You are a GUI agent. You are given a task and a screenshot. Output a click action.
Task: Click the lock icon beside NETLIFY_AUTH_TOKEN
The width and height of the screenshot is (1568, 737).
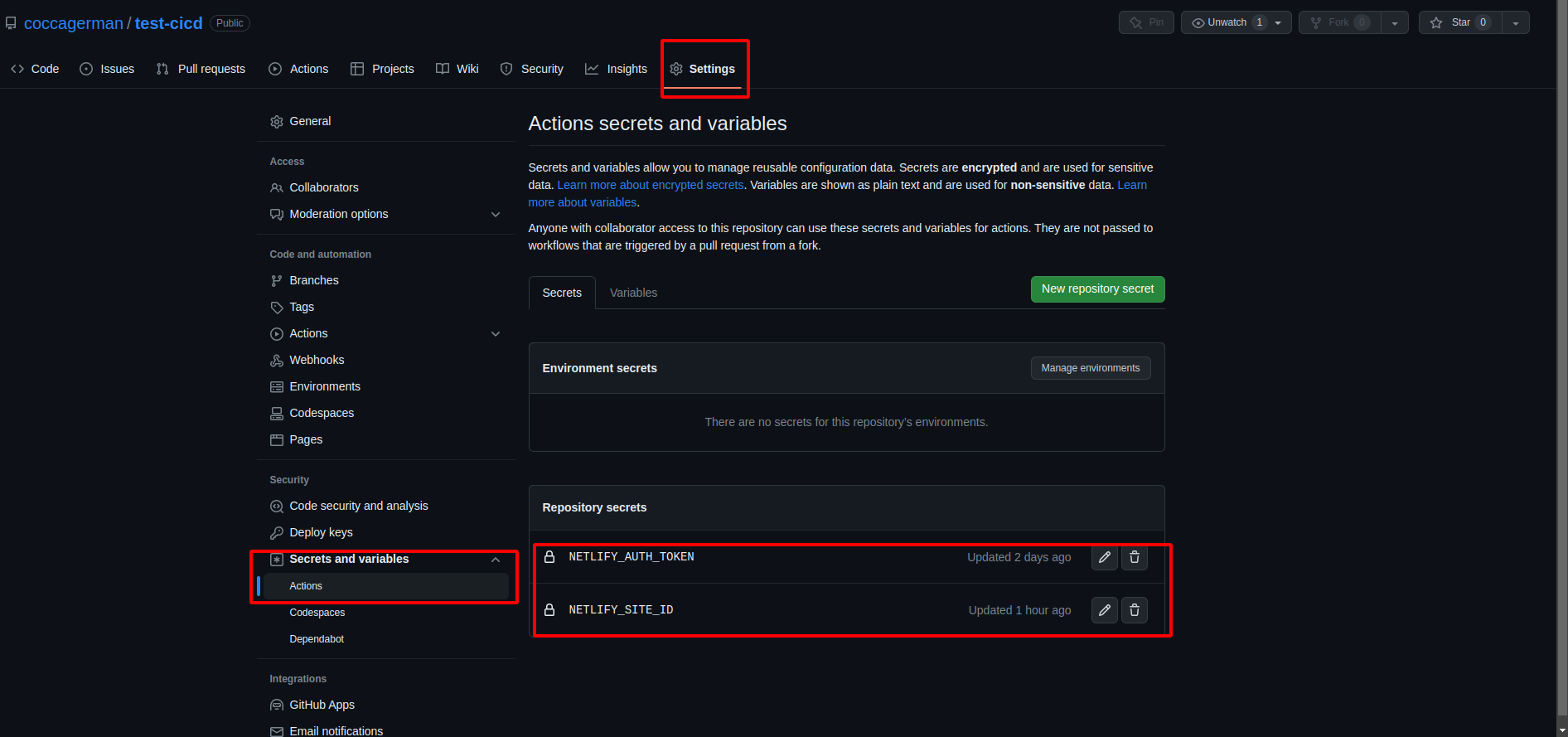pyautogui.click(x=549, y=557)
